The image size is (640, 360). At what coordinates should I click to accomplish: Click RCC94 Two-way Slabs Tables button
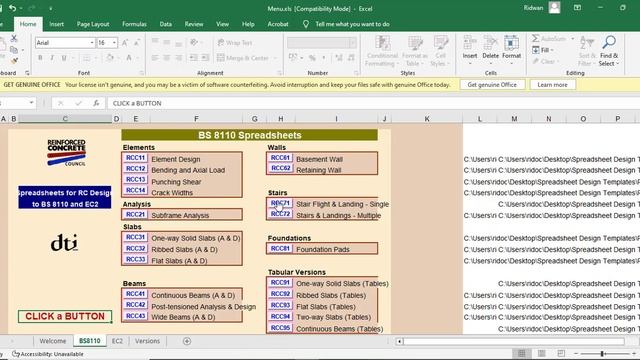click(x=280, y=316)
